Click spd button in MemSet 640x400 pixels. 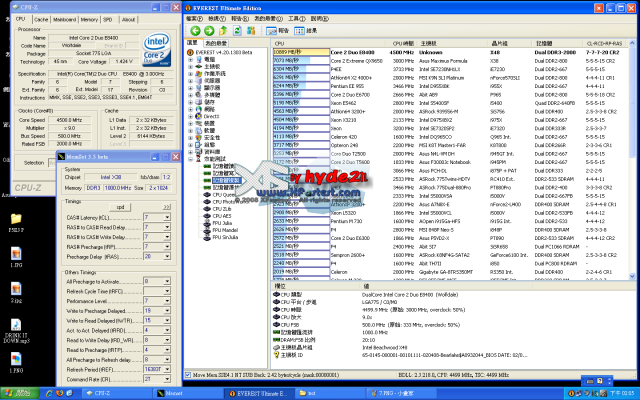[x=120, y=207]
